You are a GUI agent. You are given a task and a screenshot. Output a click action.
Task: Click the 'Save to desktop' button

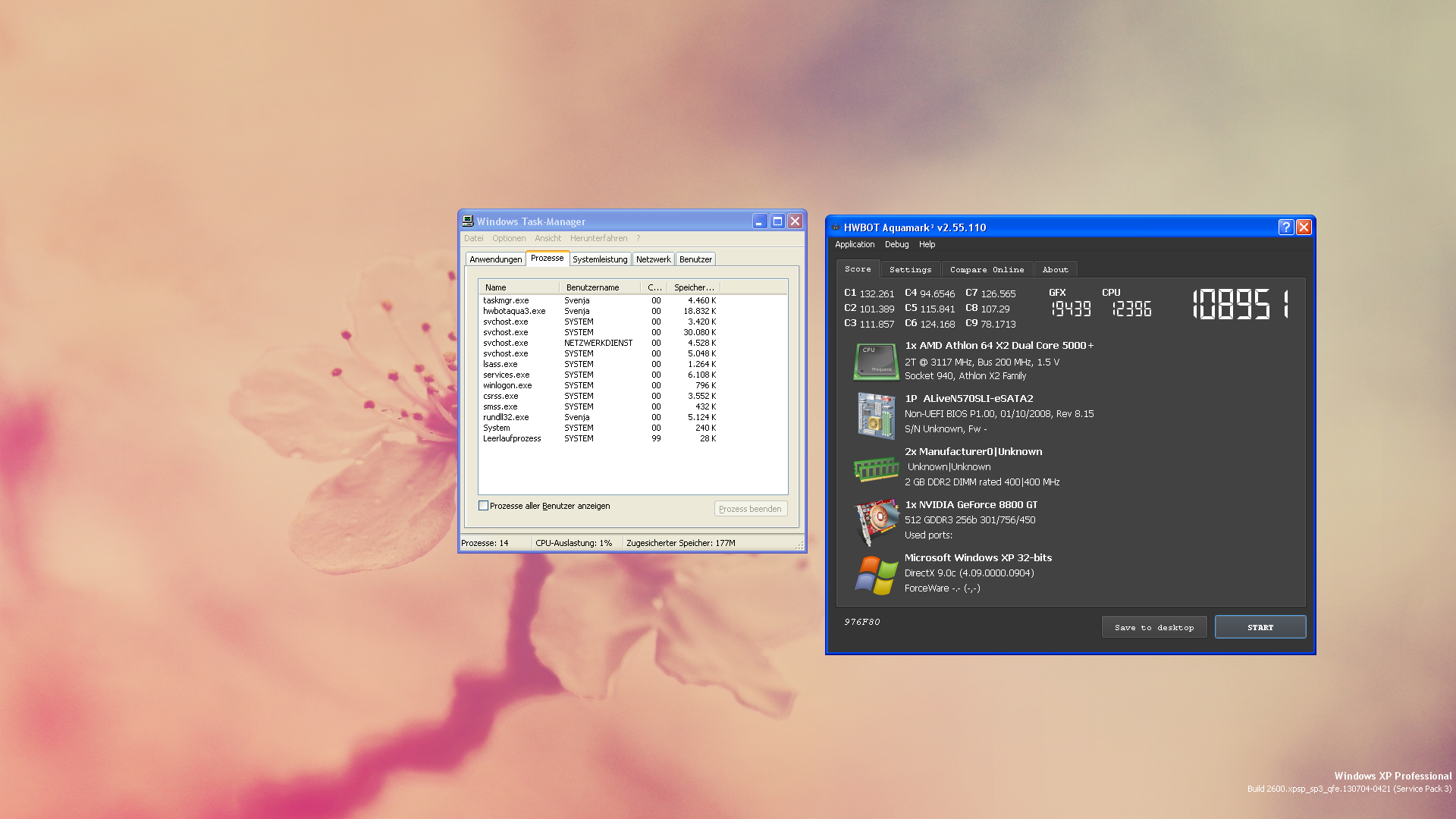[x=1154, y=627]
